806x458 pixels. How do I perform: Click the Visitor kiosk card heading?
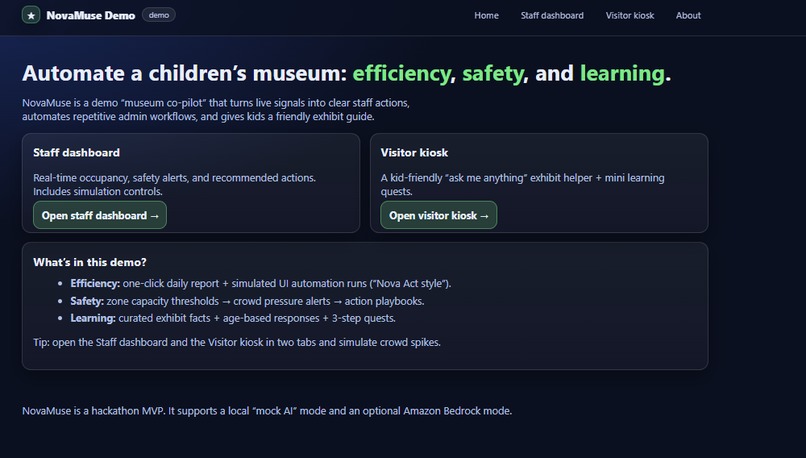414,153
